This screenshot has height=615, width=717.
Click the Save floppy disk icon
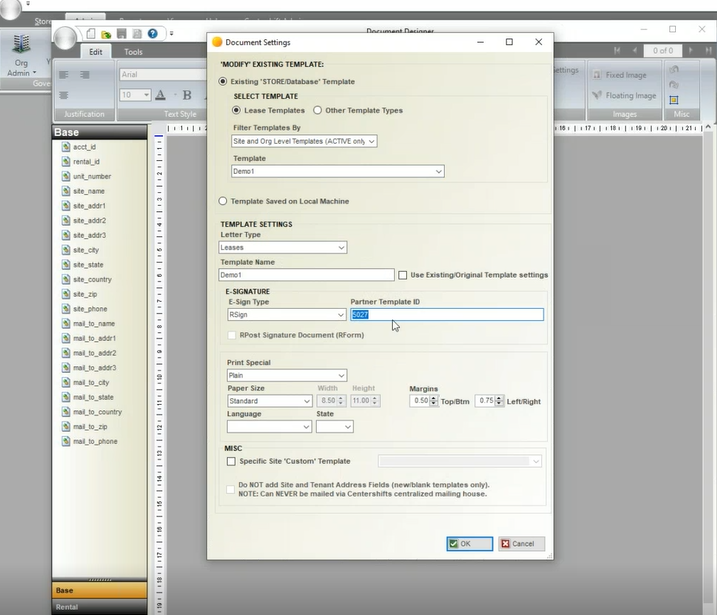pos(121,33)
